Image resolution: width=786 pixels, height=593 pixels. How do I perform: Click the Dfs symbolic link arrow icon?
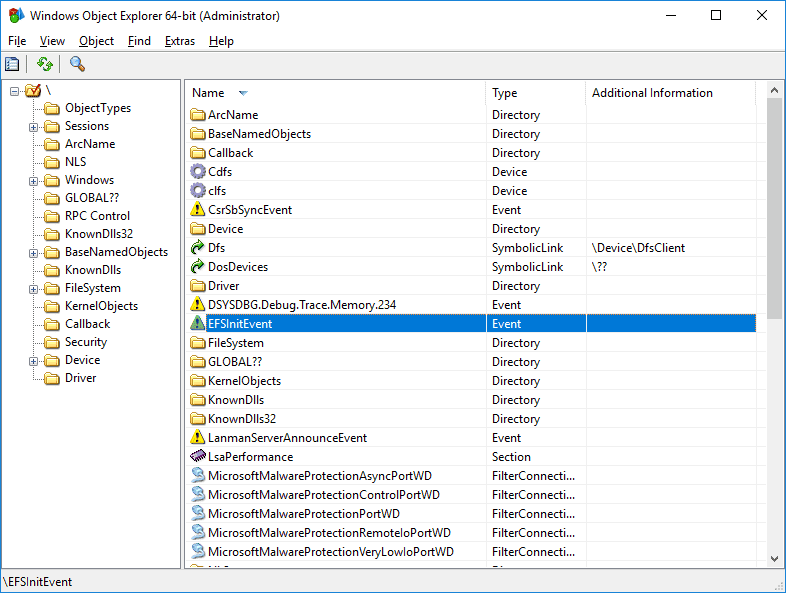click(x=198, y=248)
